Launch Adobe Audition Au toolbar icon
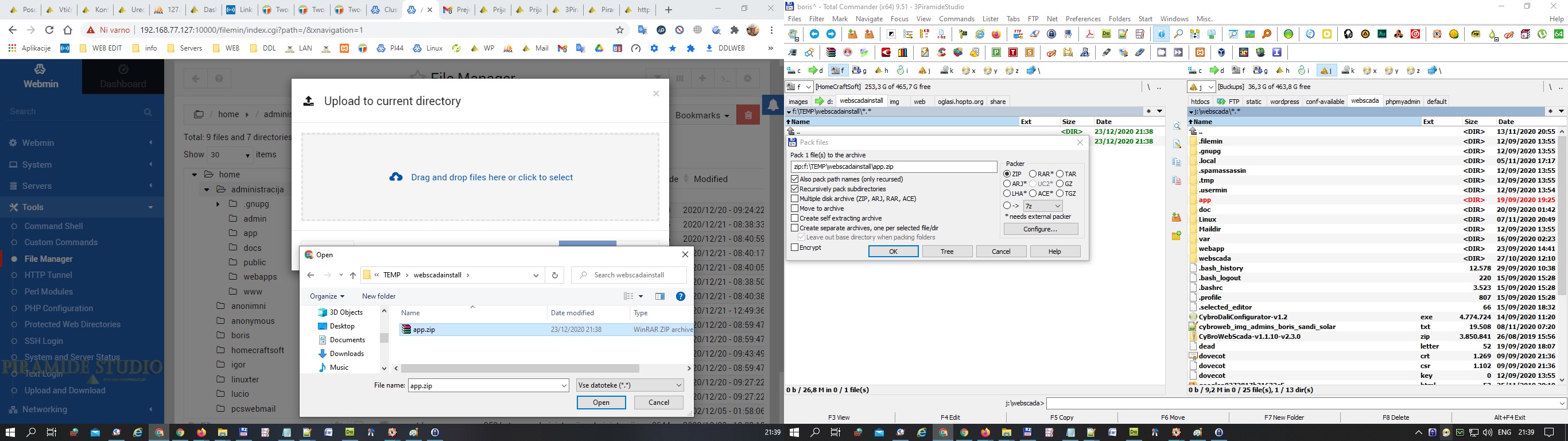 coord(1383,34)
